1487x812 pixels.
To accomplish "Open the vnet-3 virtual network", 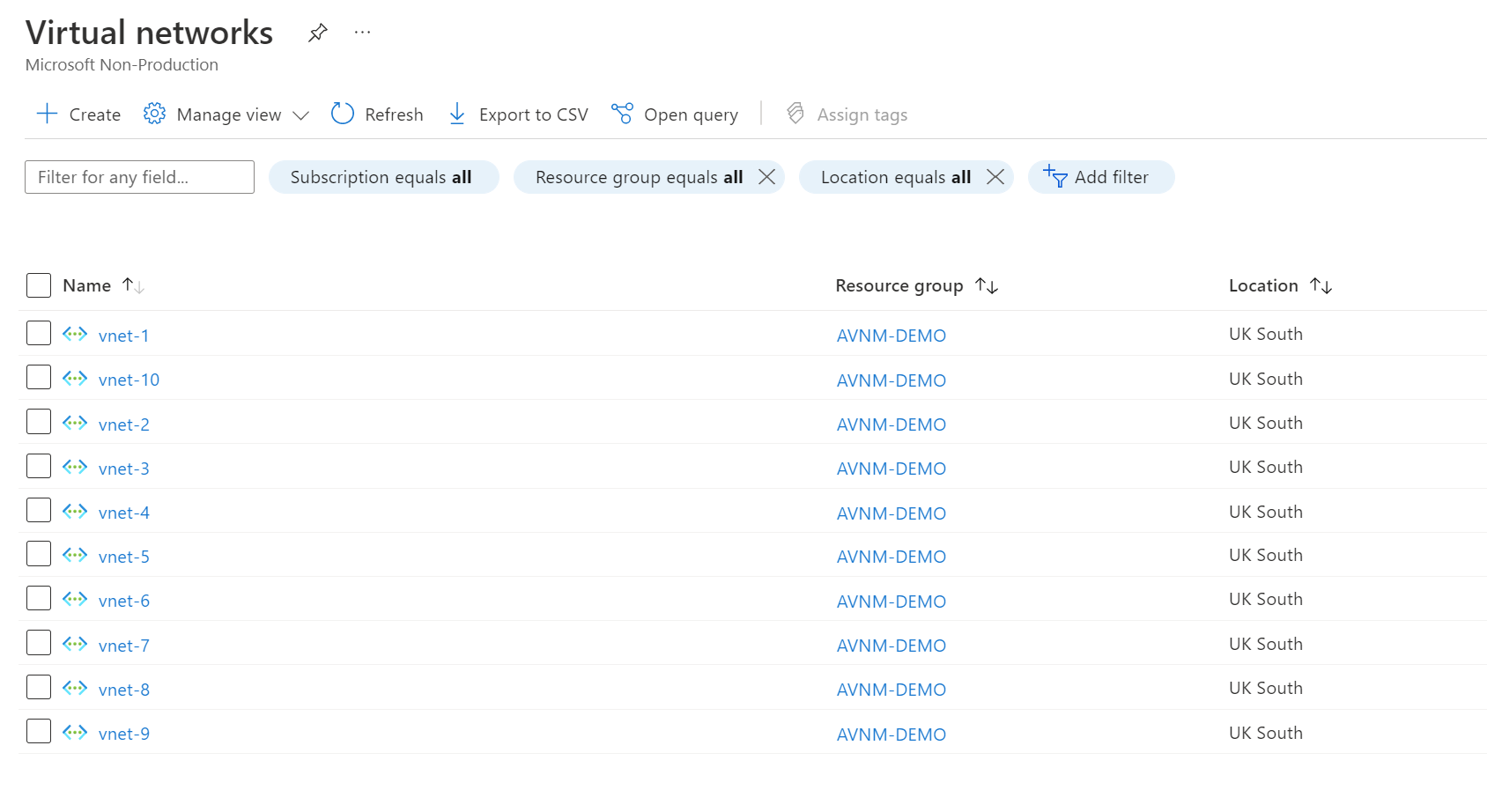I will pos(123,469).
